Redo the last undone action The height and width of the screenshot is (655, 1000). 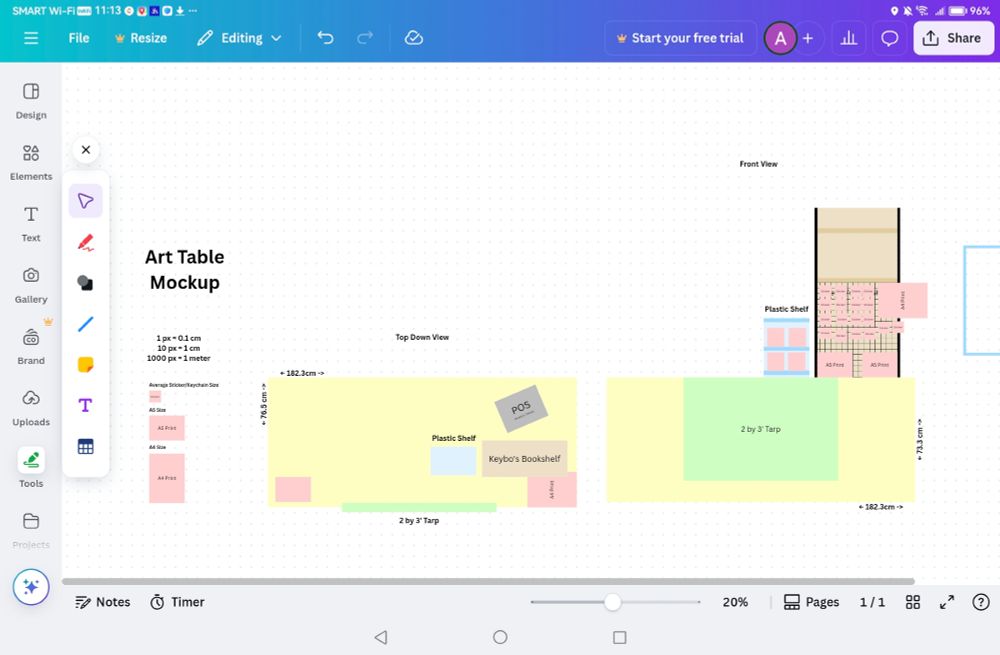pos(365,38)
